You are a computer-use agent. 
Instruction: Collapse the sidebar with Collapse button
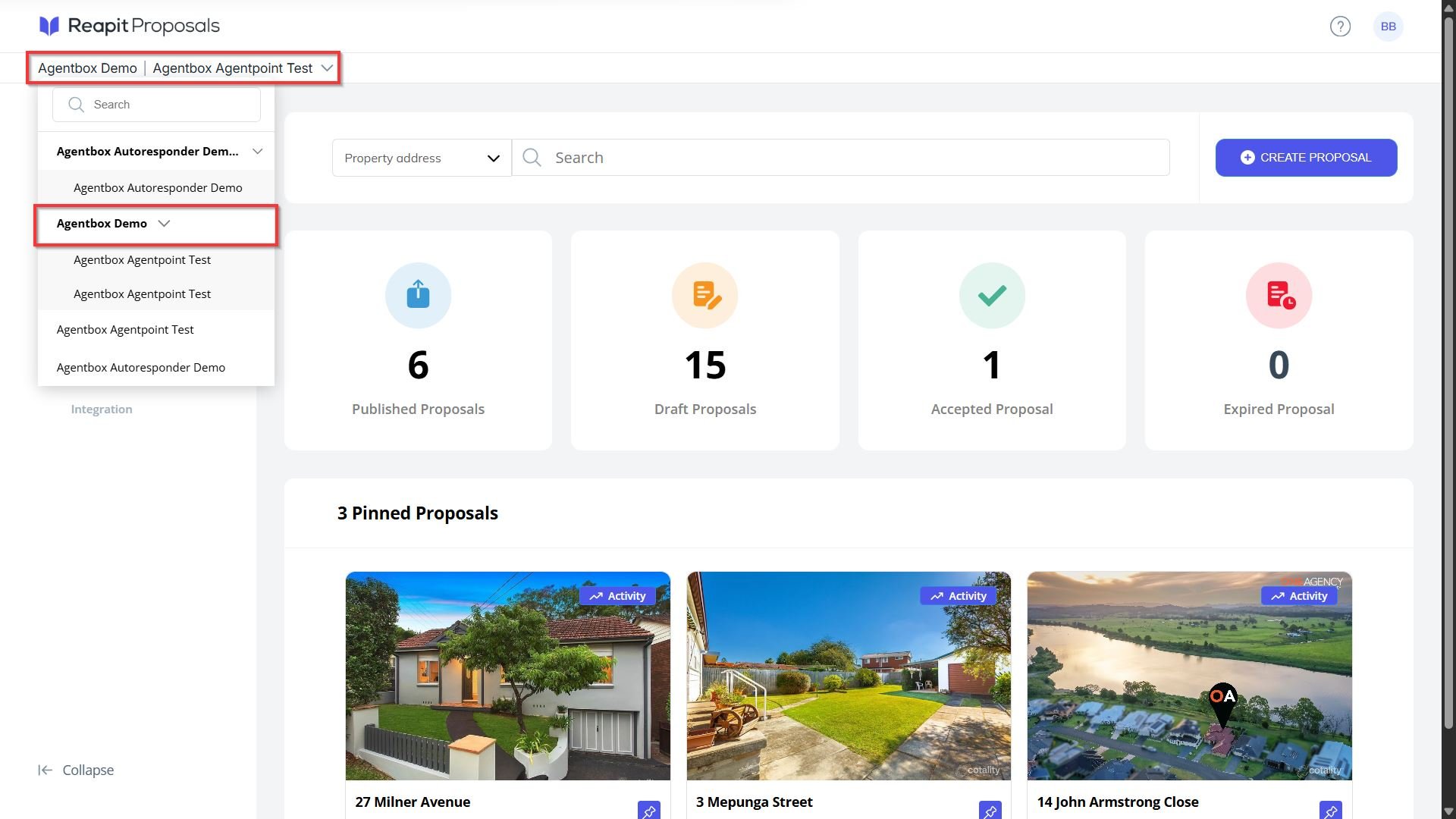[76, 770]
